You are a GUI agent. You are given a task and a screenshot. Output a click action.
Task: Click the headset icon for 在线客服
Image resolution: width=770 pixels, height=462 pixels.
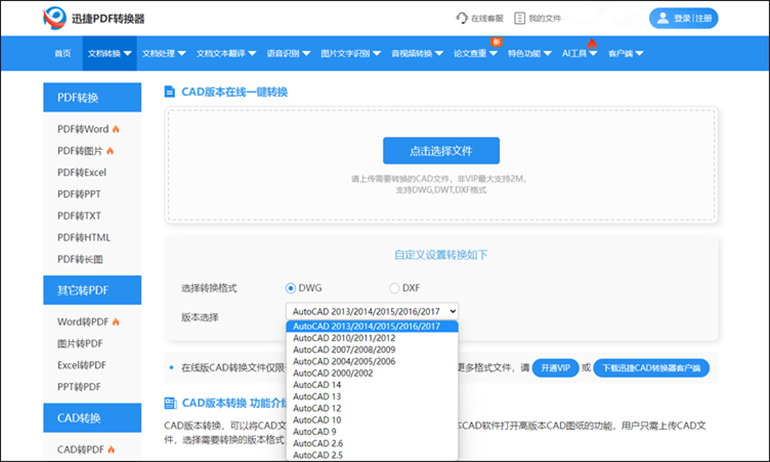pyautogui.click(x=462, y=18)
